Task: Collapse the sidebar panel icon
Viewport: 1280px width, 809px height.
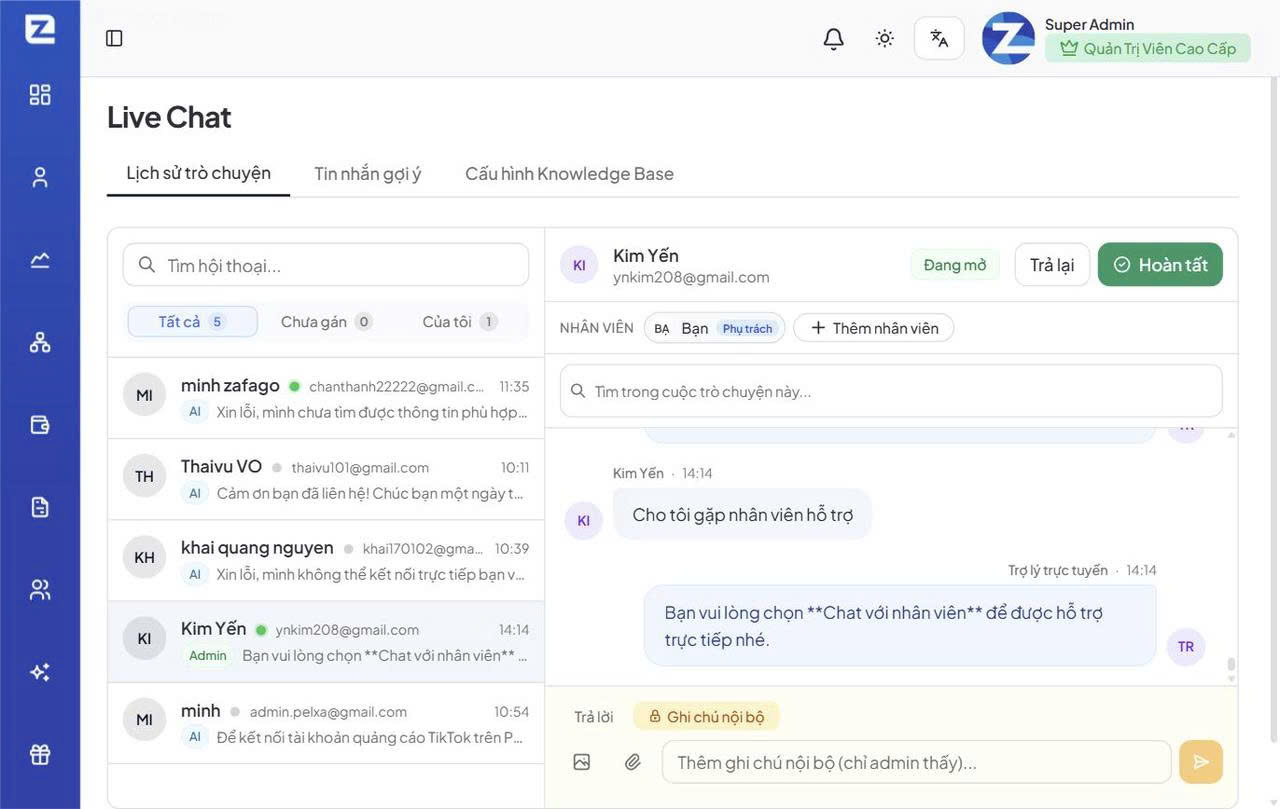Action: (114, 38)
